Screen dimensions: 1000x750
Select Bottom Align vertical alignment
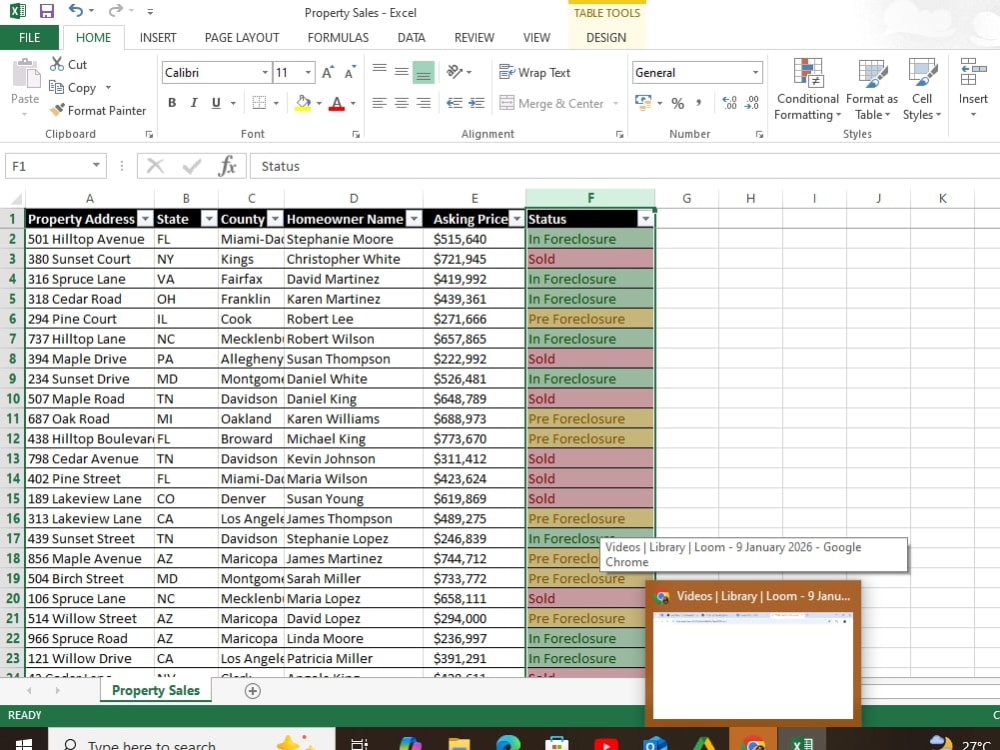423,72
